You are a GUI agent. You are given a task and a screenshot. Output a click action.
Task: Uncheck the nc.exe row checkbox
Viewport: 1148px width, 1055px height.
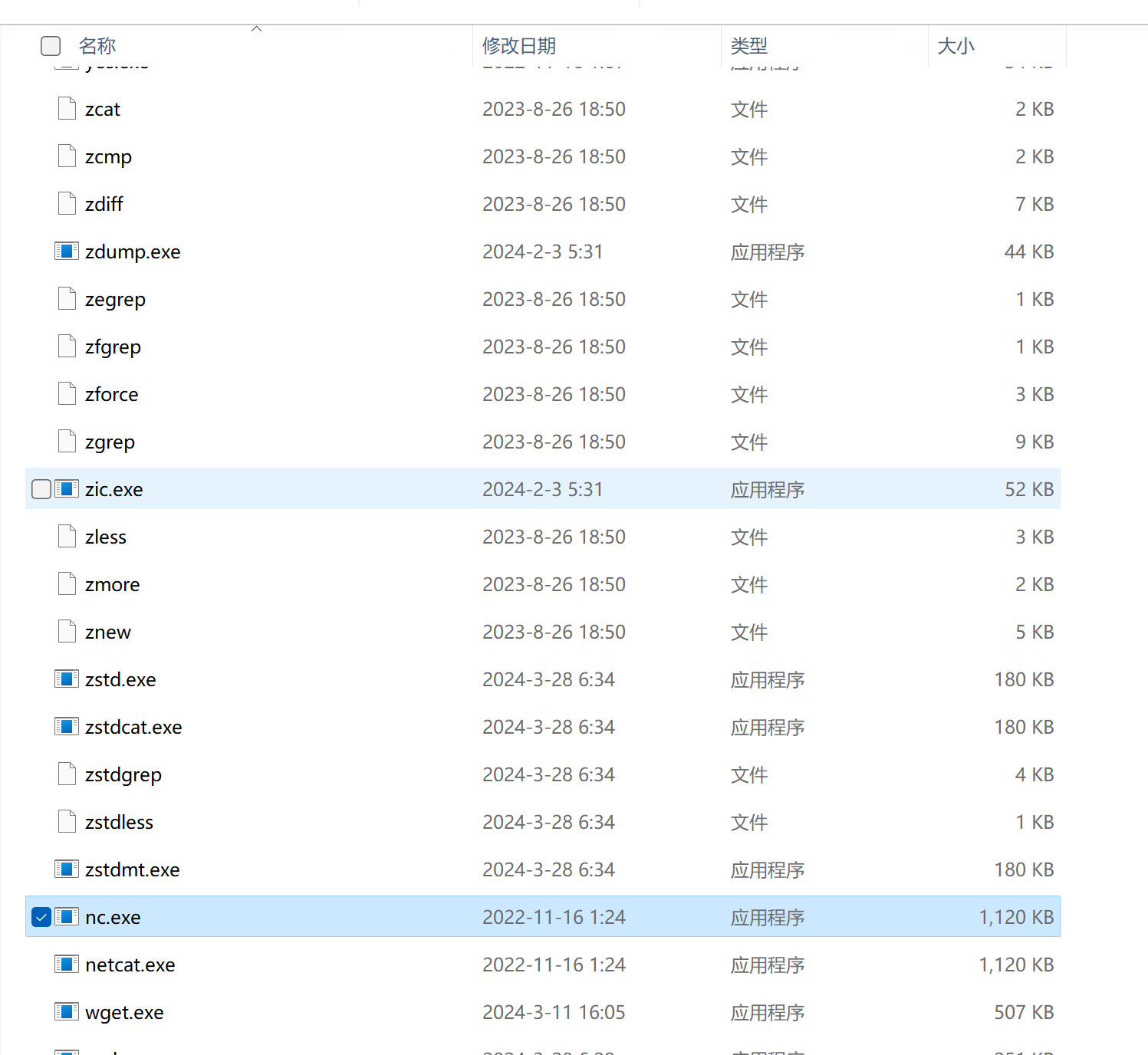[41, 917]
